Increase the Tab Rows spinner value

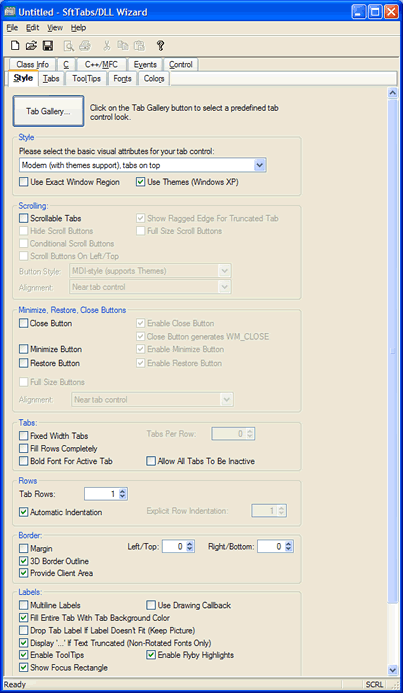pos(122,491)
